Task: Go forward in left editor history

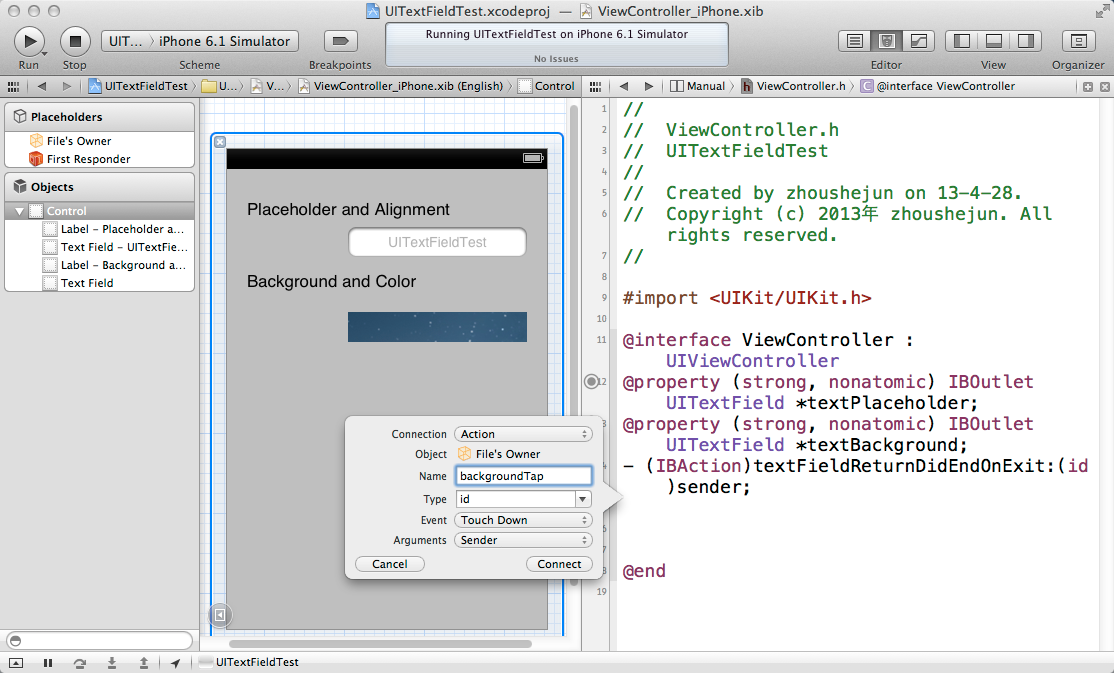Action: click(67, 86)
